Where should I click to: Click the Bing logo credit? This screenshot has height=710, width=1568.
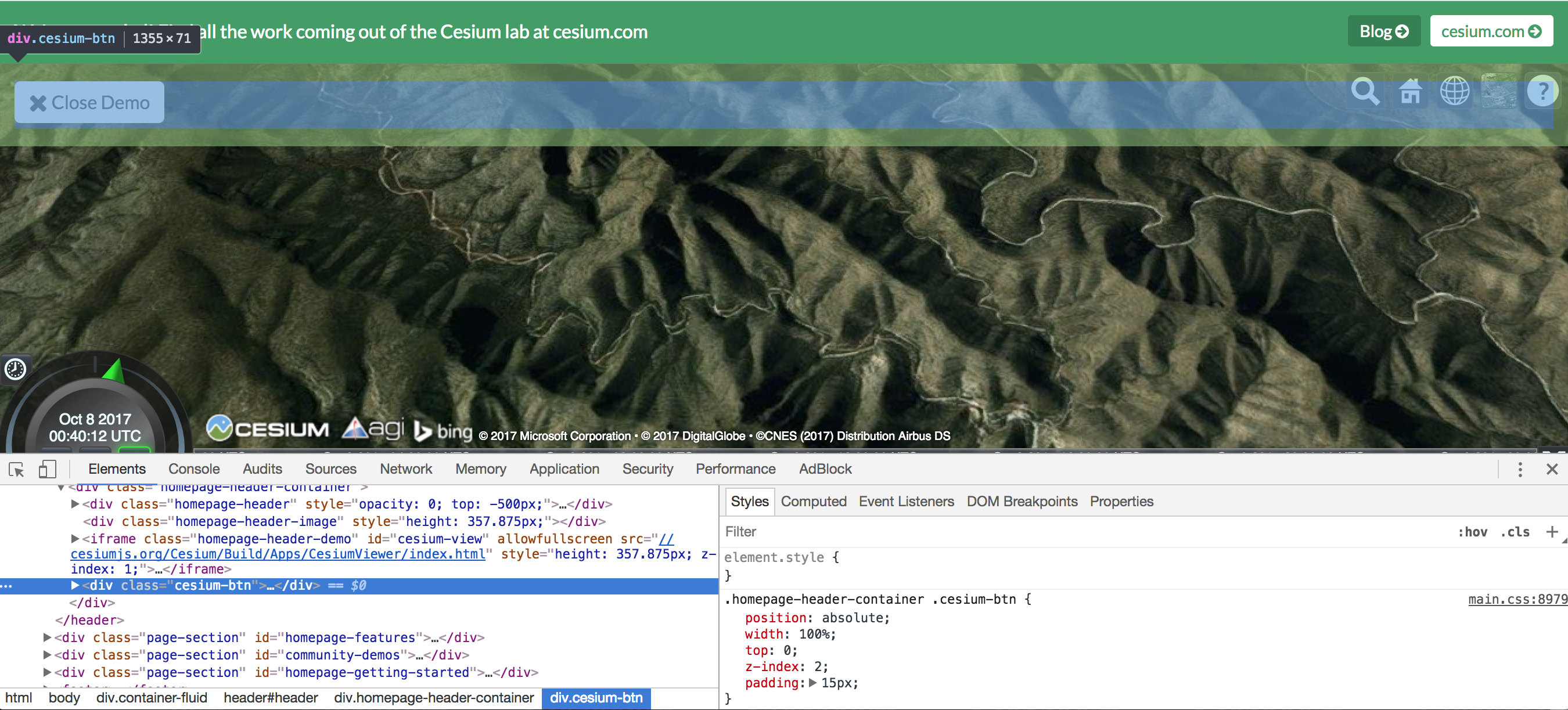[443, 431]
